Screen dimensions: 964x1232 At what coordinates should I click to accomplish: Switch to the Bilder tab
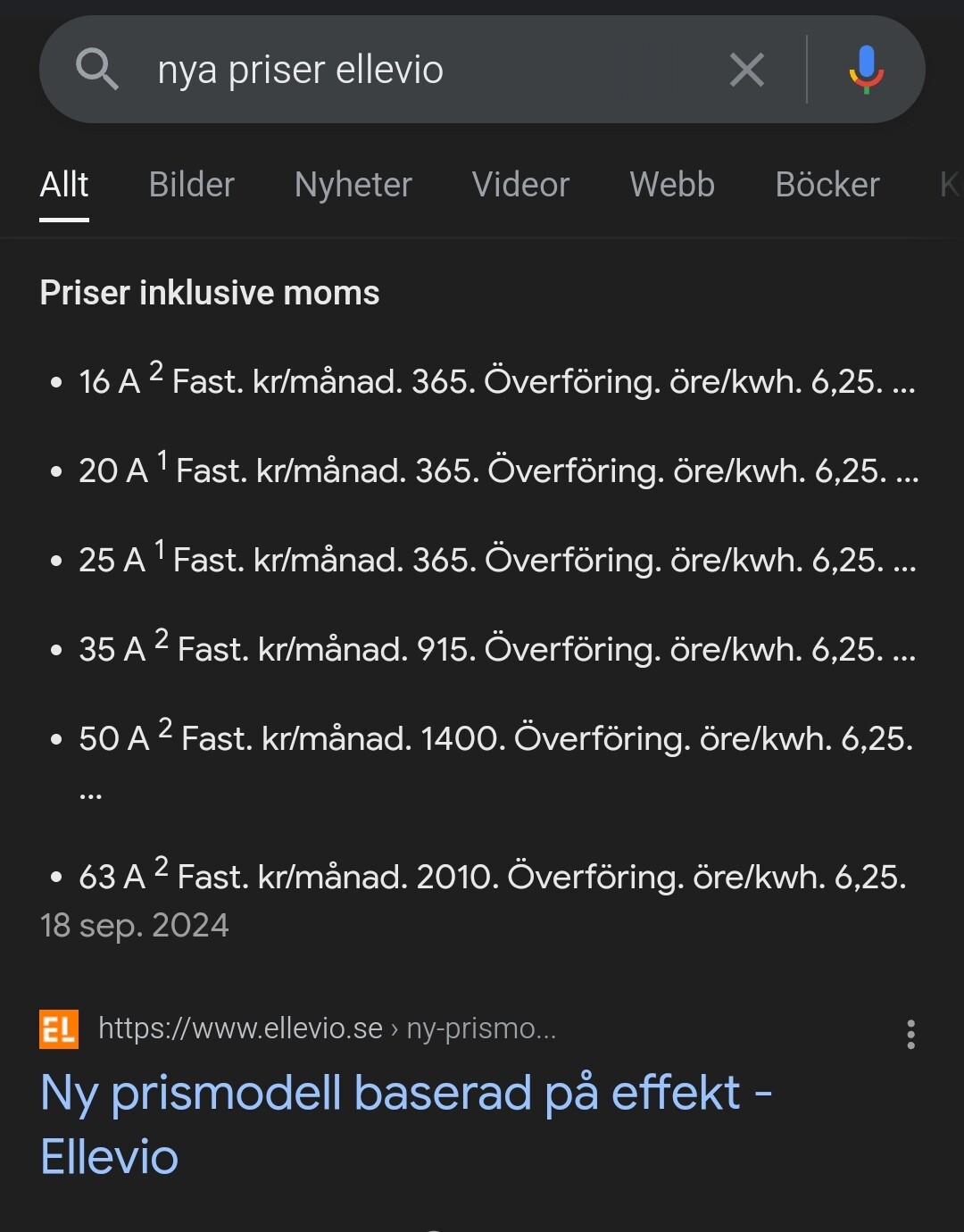pyautogui.click(x=191, y=185)
